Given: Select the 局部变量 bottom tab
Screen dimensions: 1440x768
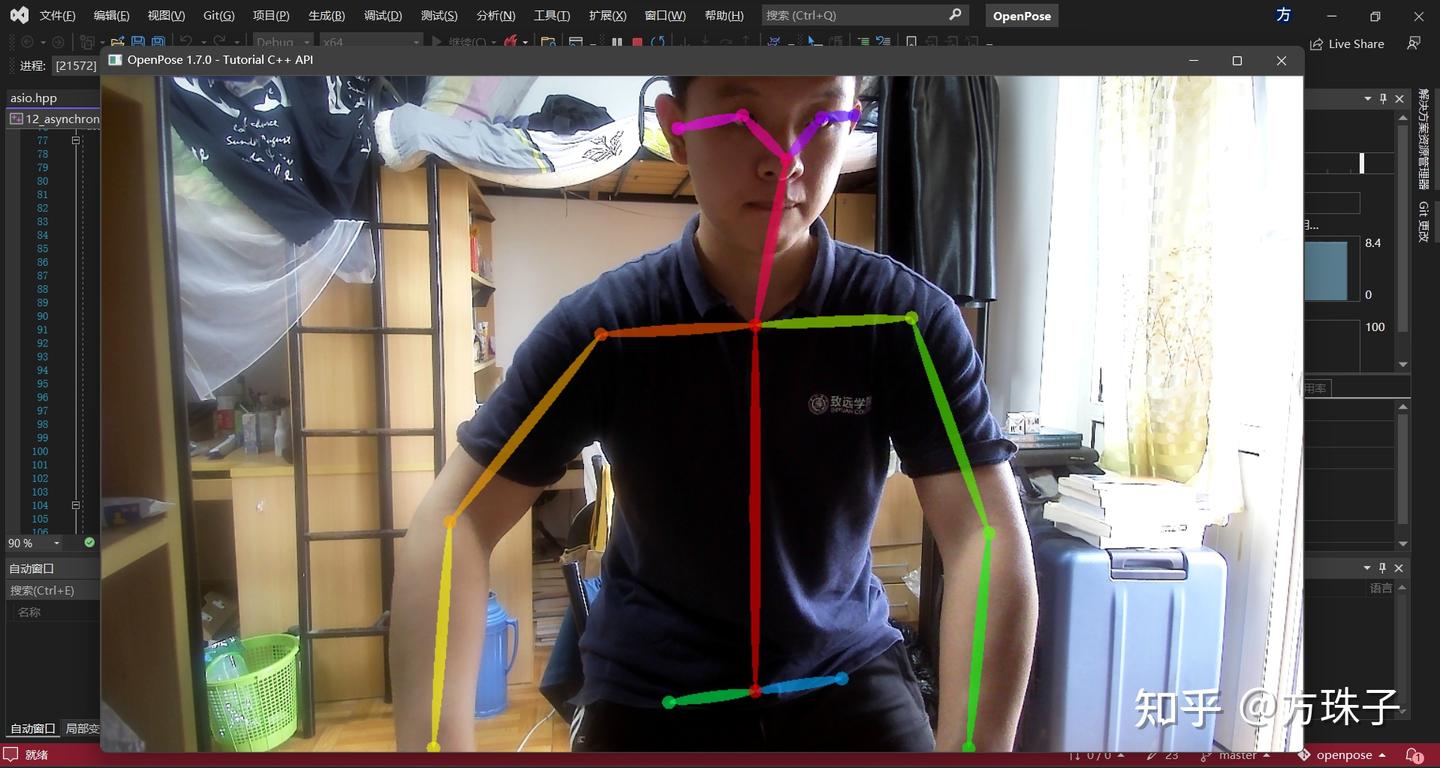Looking at the screenshot, I should pyautogui.click(x=82, y=729).
